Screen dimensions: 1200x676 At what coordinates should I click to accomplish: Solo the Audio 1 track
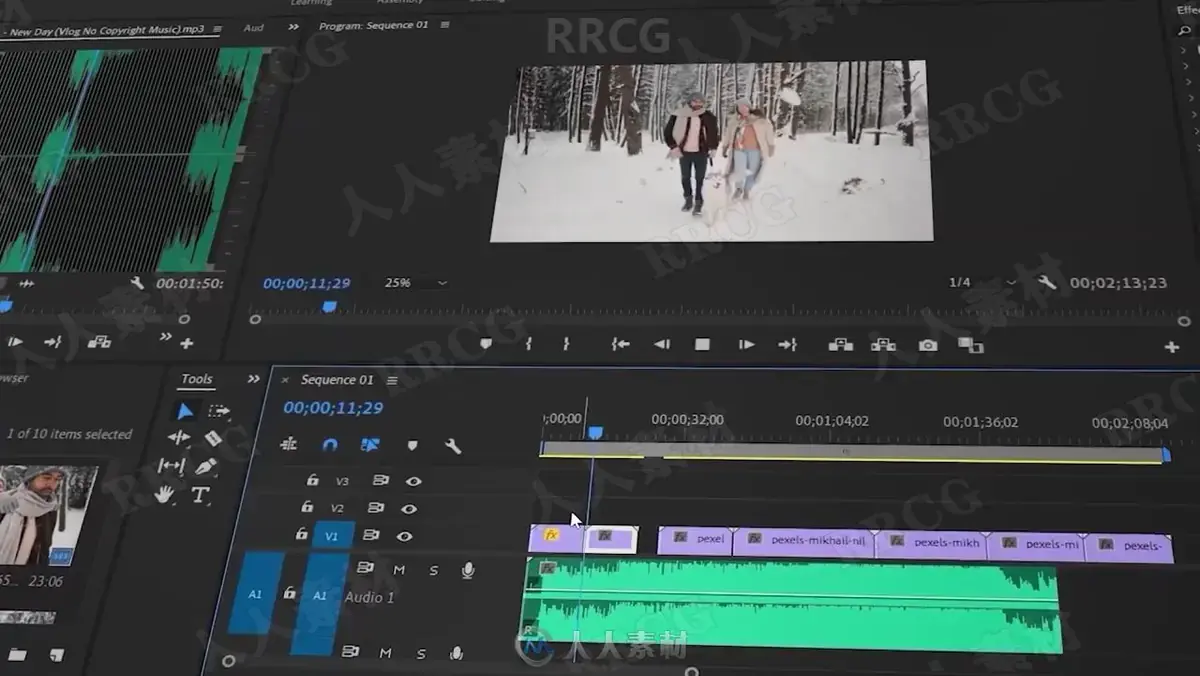pyautogui.click(x=434, y=571)
